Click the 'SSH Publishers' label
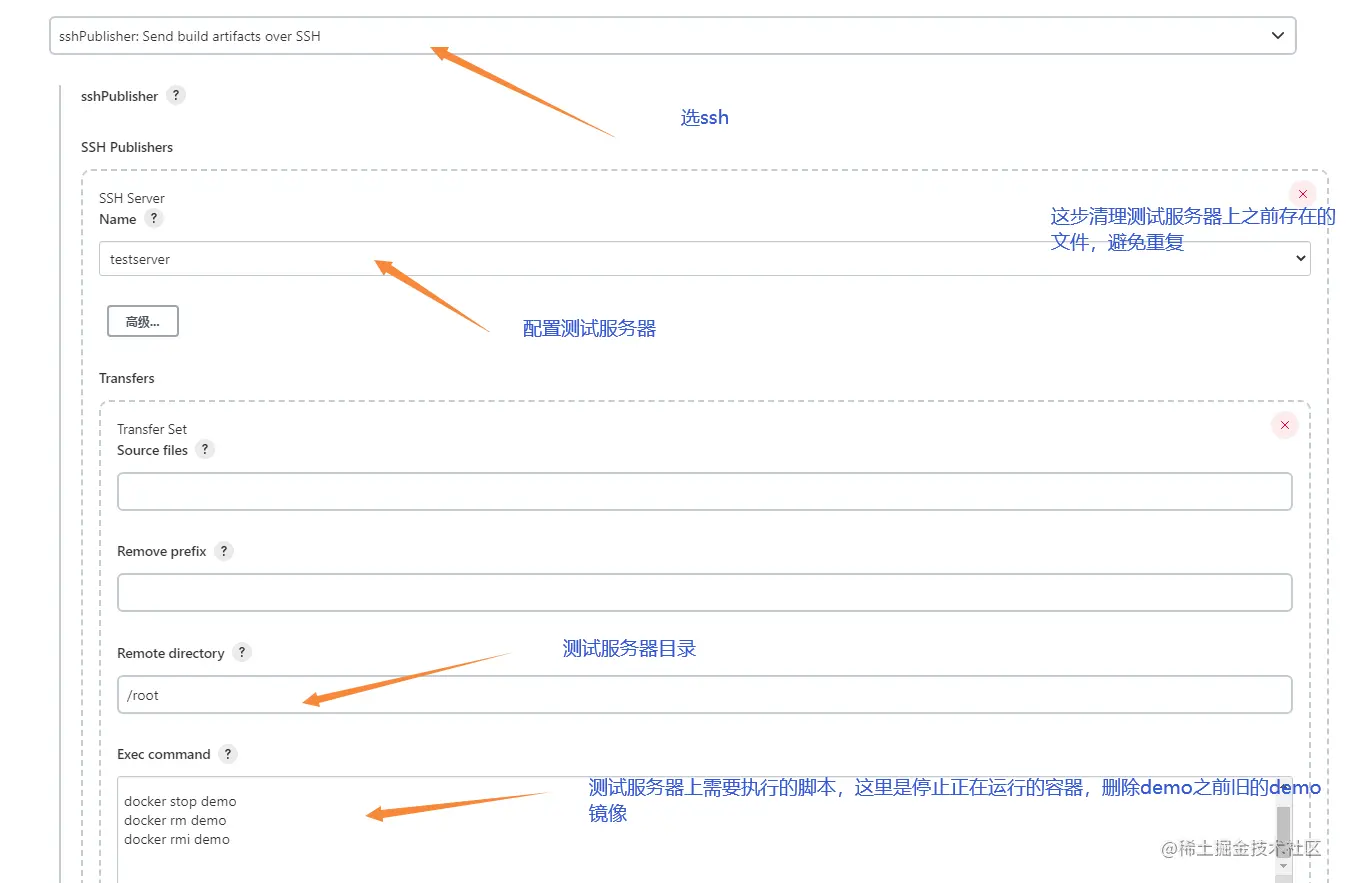Screen dimensions: 1346x883 127,147
